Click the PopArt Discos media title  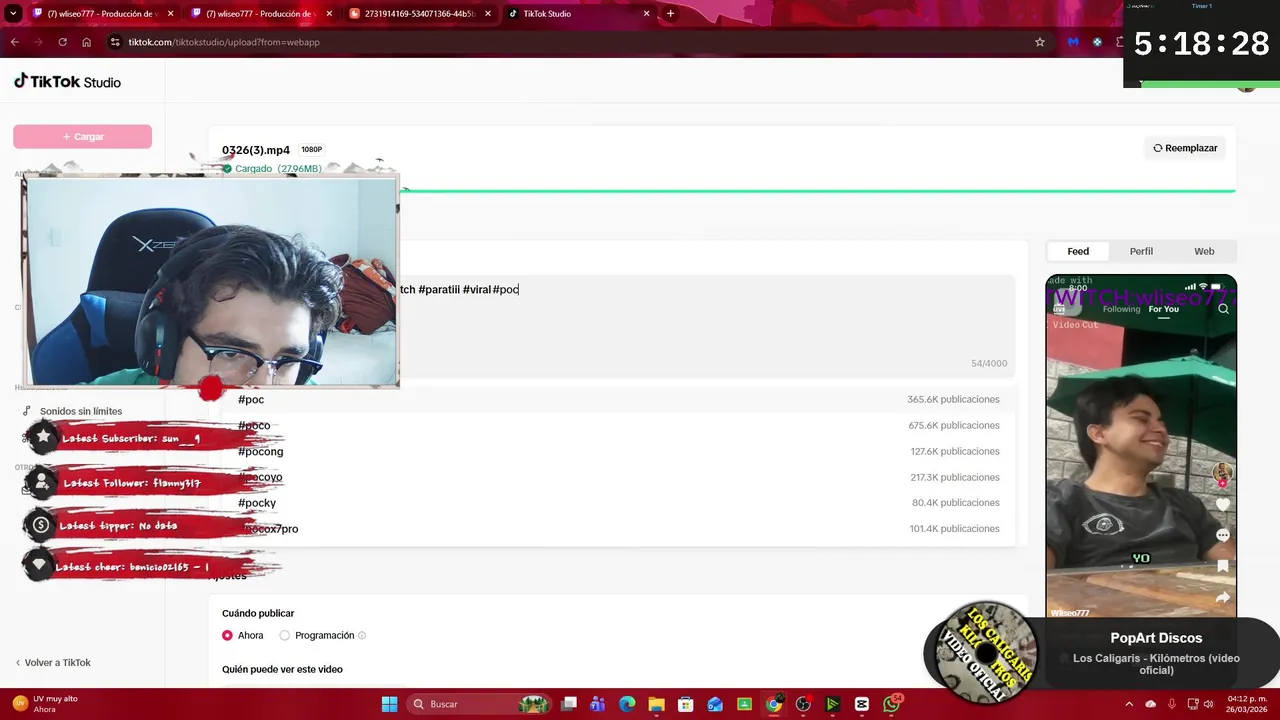pos(1156,638)
